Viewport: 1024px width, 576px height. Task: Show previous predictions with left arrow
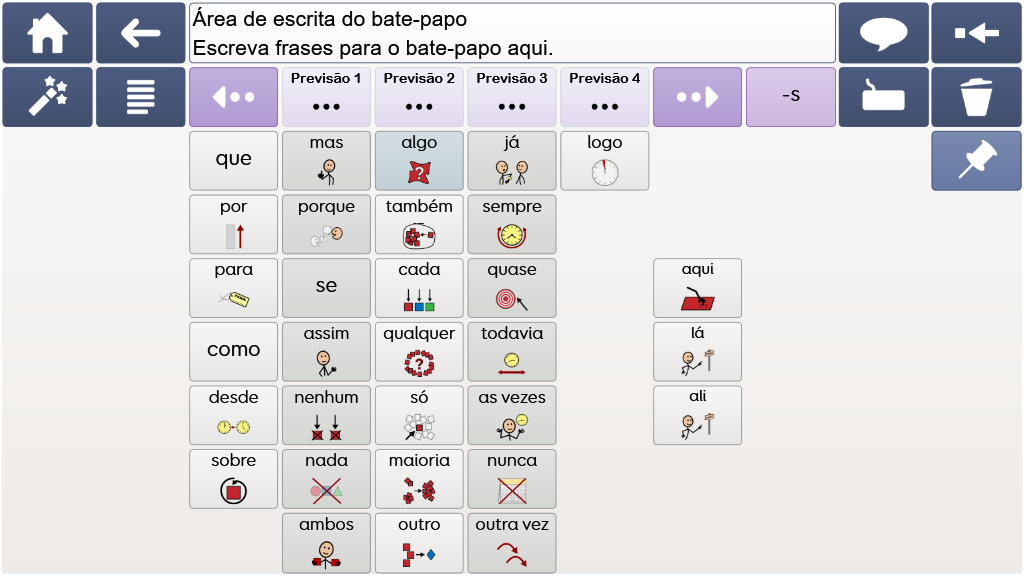click(x=234, y=97)
